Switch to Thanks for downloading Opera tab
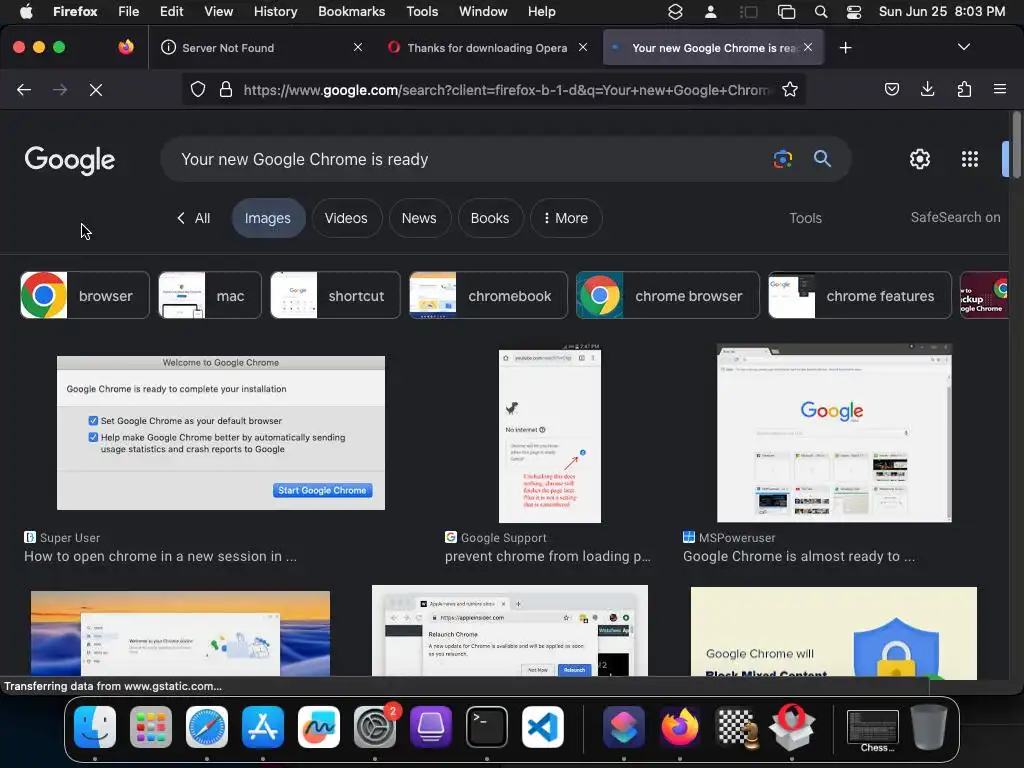 click(x=487, y=48)
